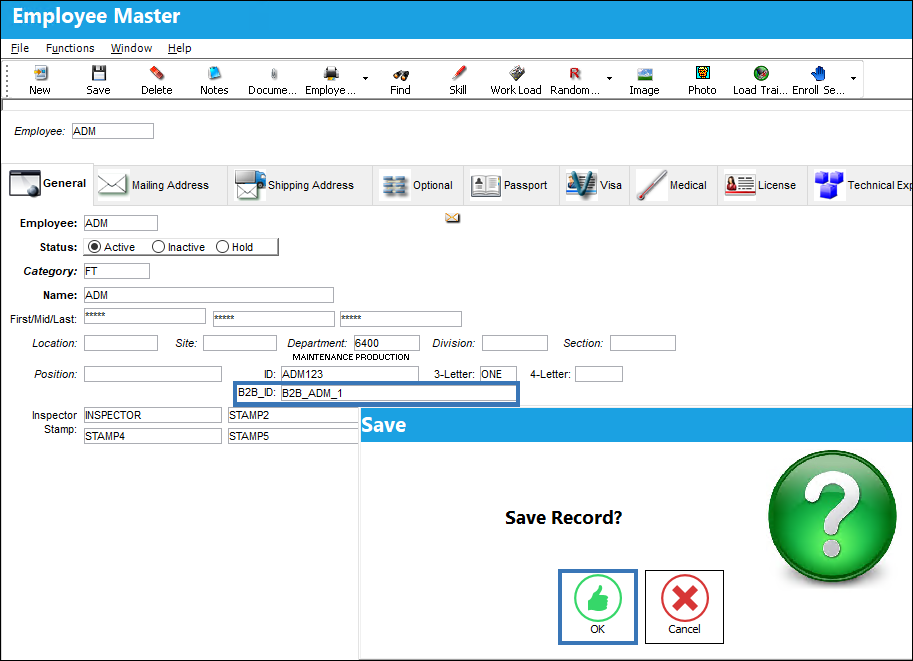Image resolution: width=913 pixels, height=661 pixels.
Task: Open the Skill toolbar icon
Action: coord(458,73)
